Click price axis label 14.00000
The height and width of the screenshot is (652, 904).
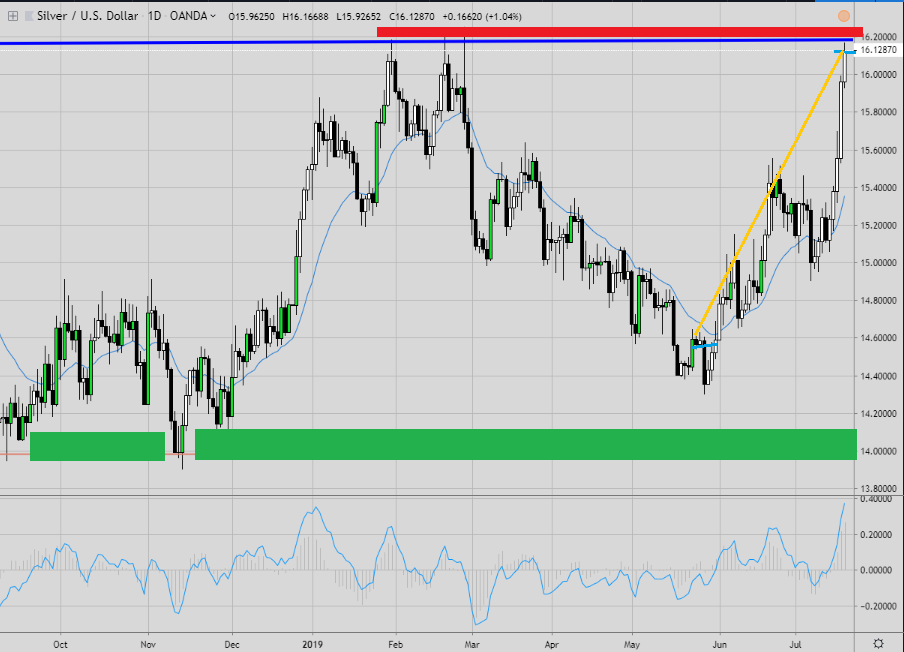(x=878, y=451)
